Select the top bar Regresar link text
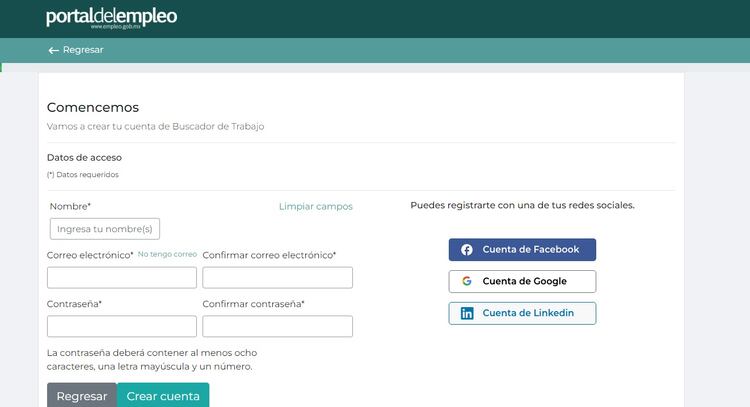 click(x=82, y=50)
